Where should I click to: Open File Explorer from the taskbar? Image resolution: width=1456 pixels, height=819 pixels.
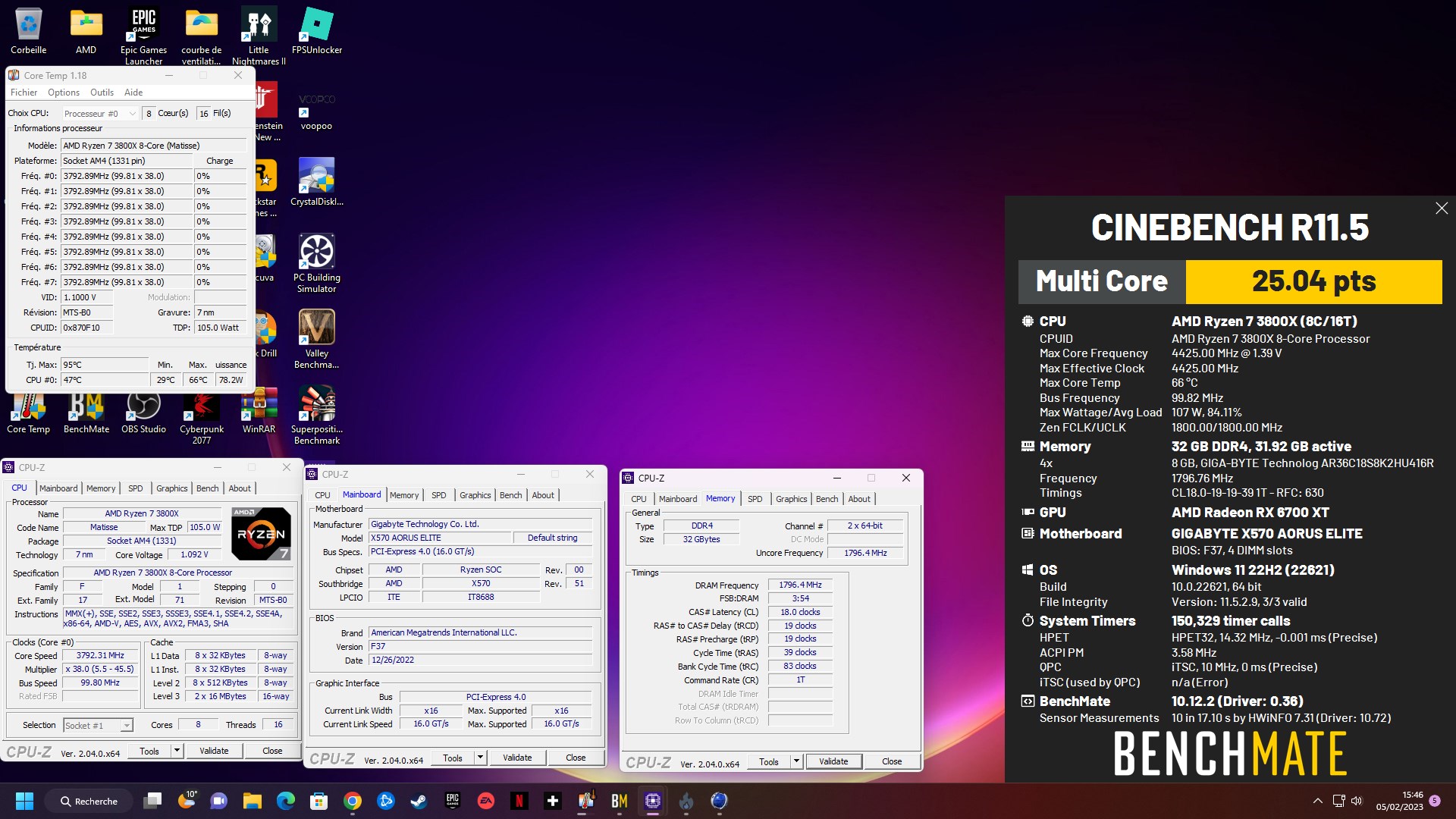pos(252,801)
